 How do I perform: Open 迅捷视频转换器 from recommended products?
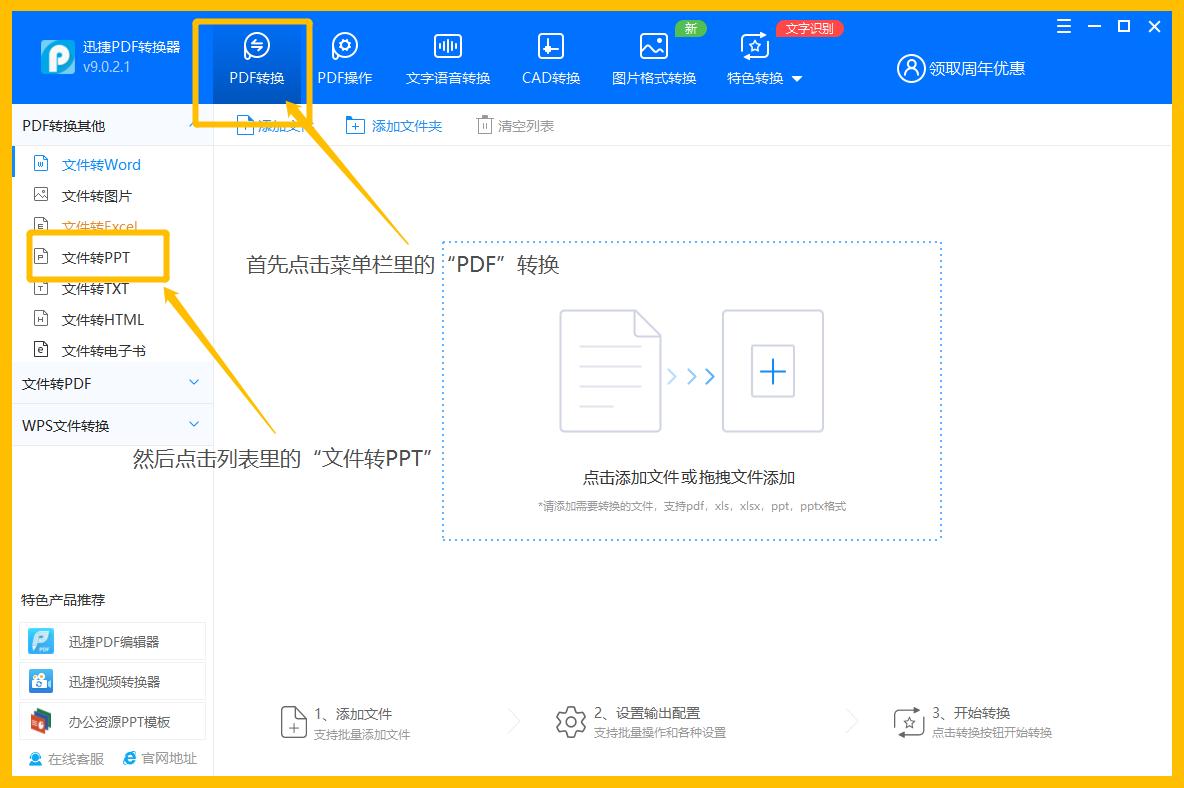pos(112,680)
